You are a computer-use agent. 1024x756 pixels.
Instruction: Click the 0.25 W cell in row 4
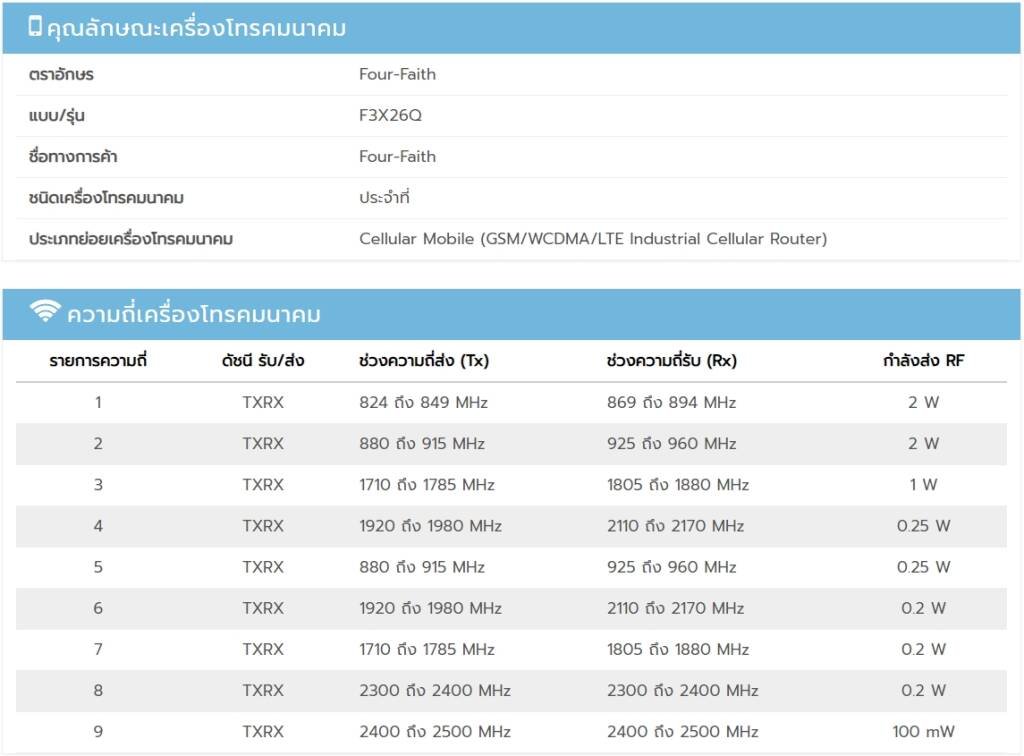pos(923,526)
